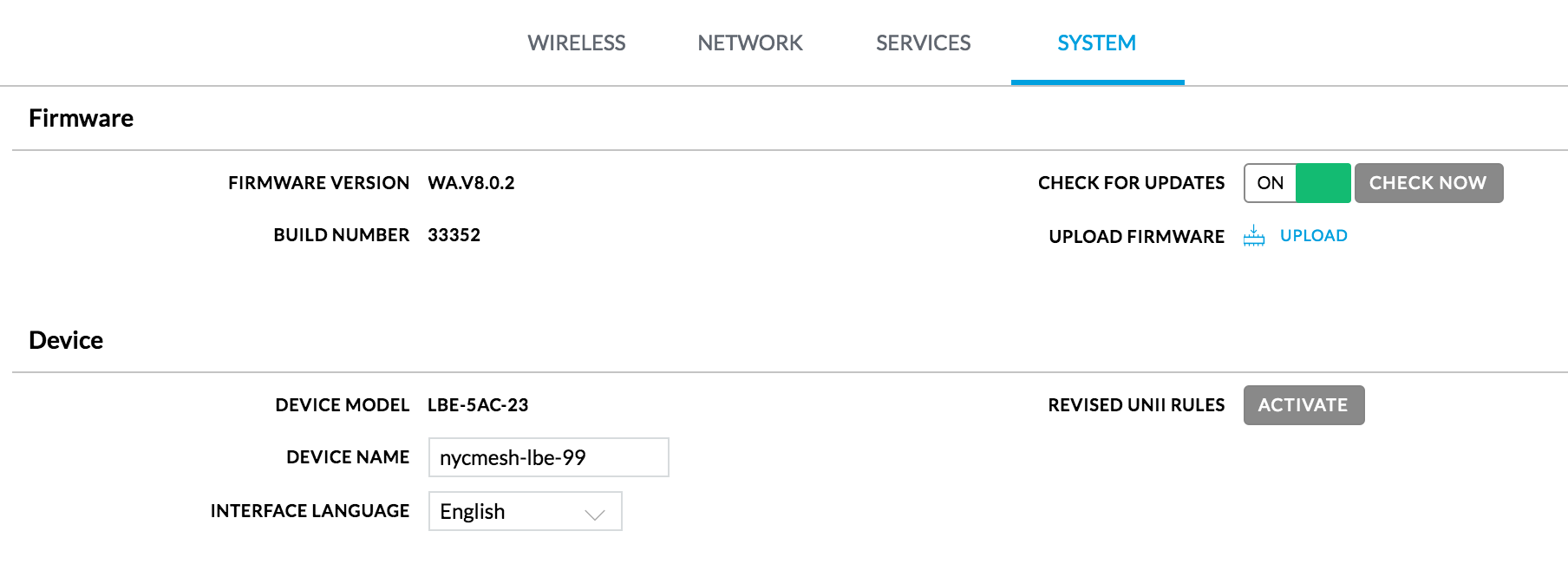Click the Firmware section heading
The image size is (1568, 564).
(x=81, y=118)
